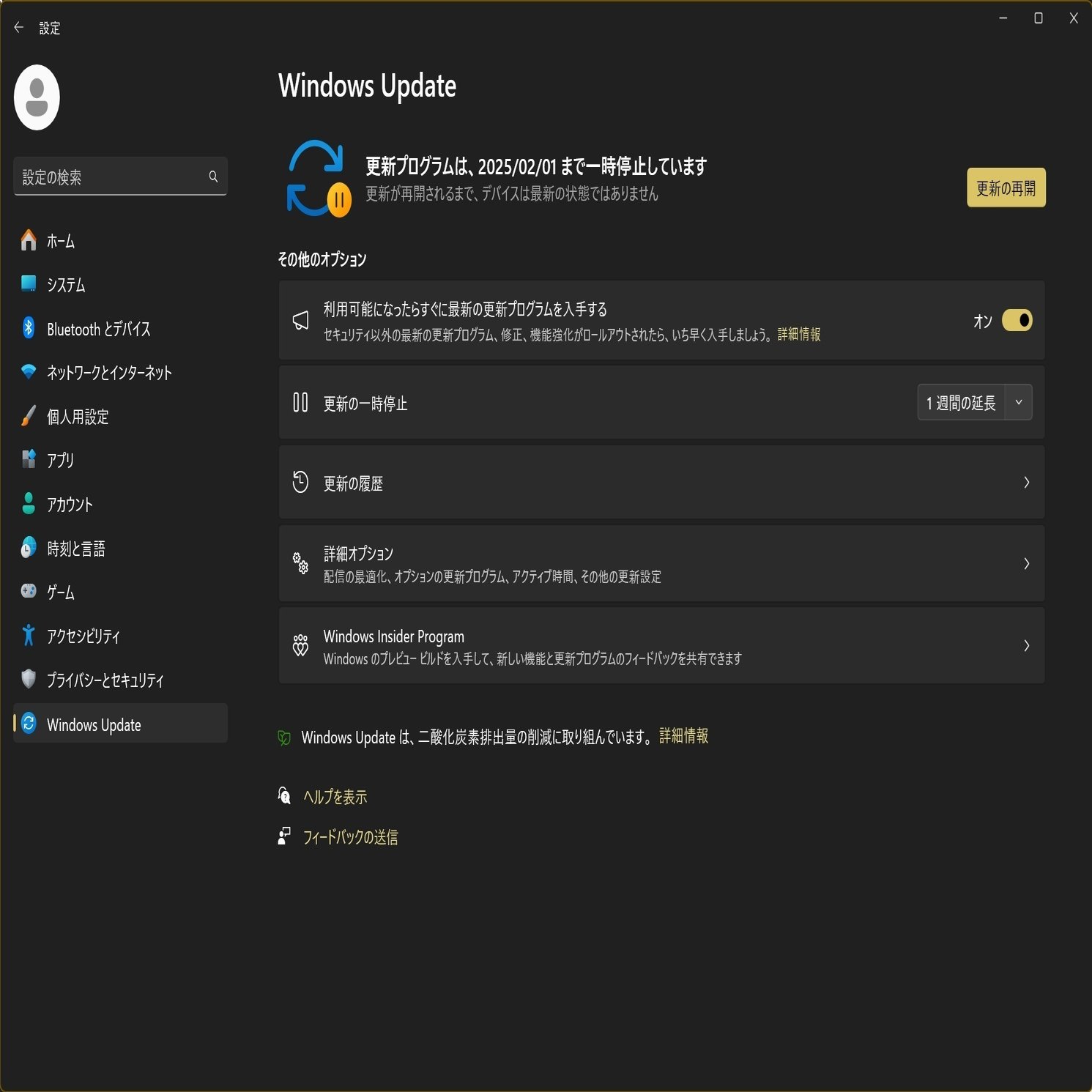This screenshot has width=1092, height=1092.
Task: Open プライバシーとセキュリティ shield icon
Action: 27,680
